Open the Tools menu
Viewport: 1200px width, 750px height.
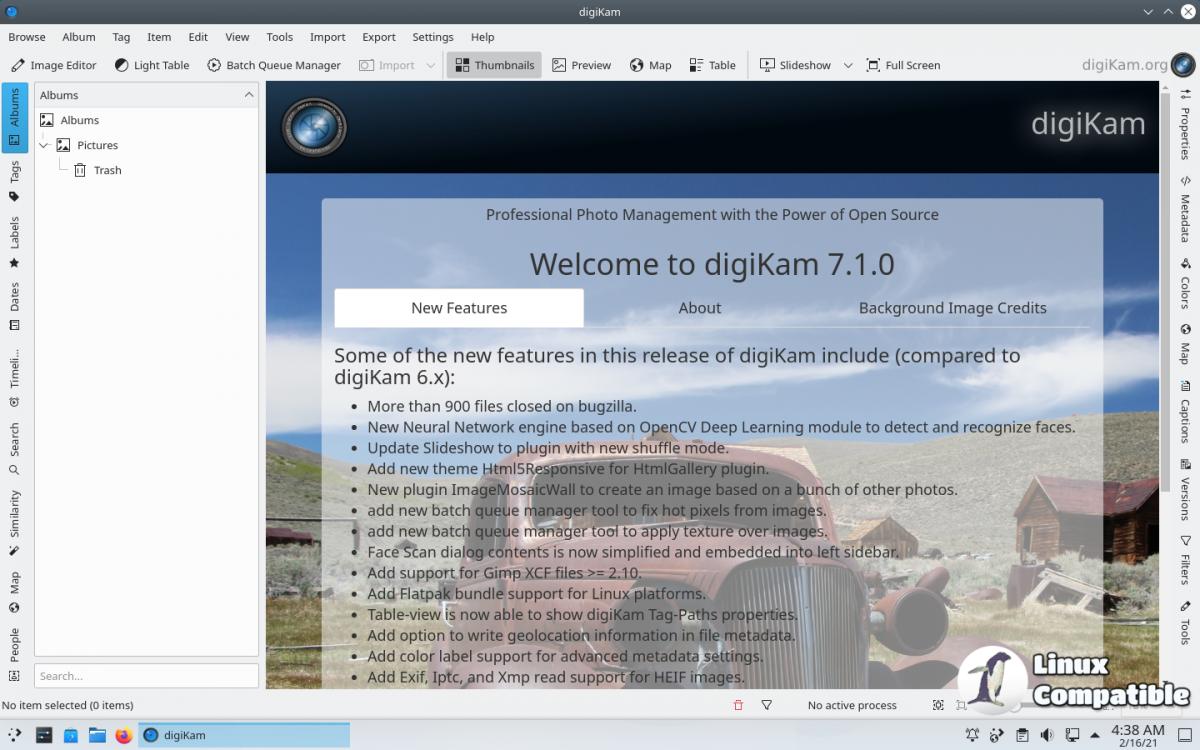click(279, 37)
